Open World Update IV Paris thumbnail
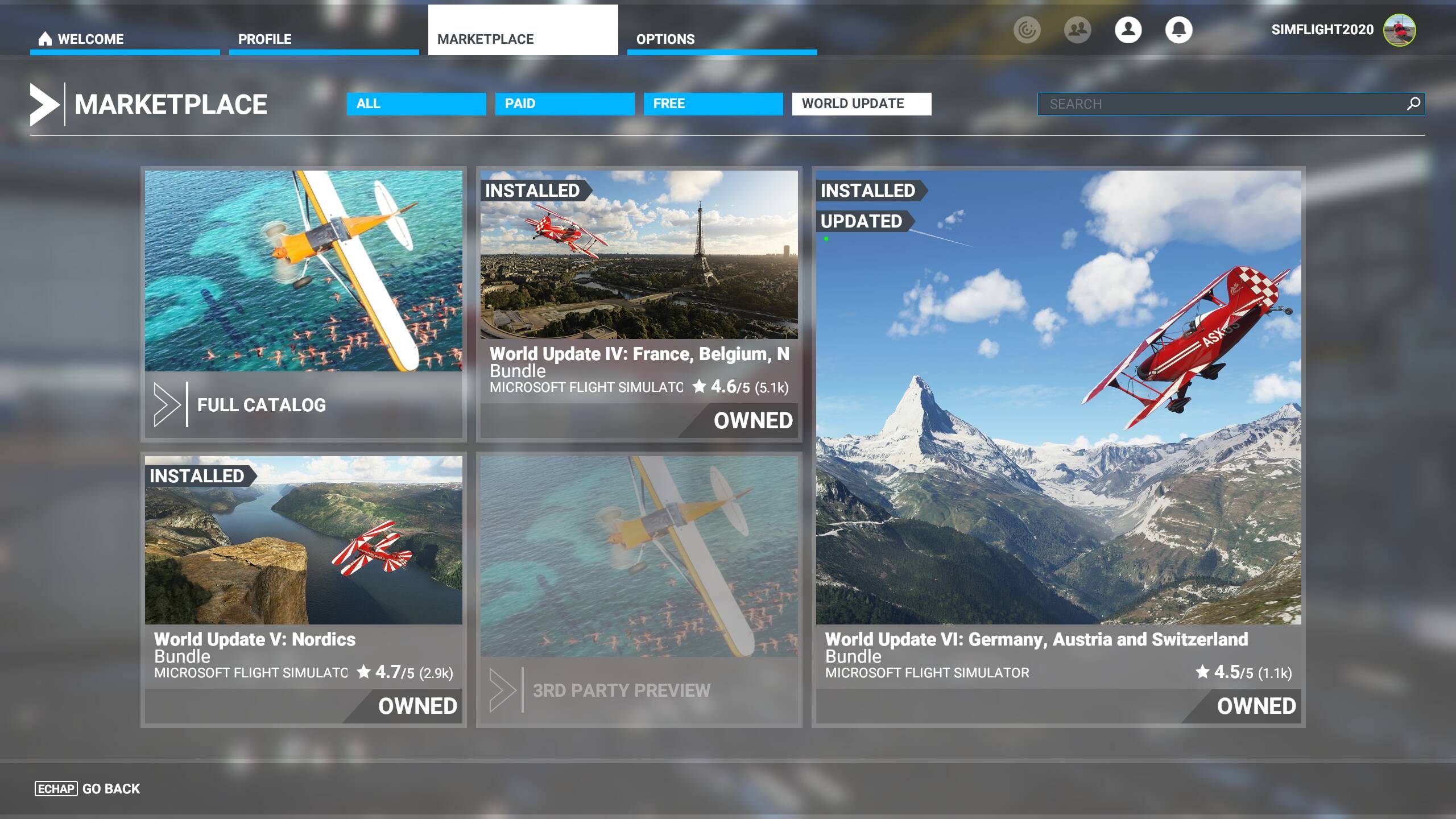 coord(639,255)
